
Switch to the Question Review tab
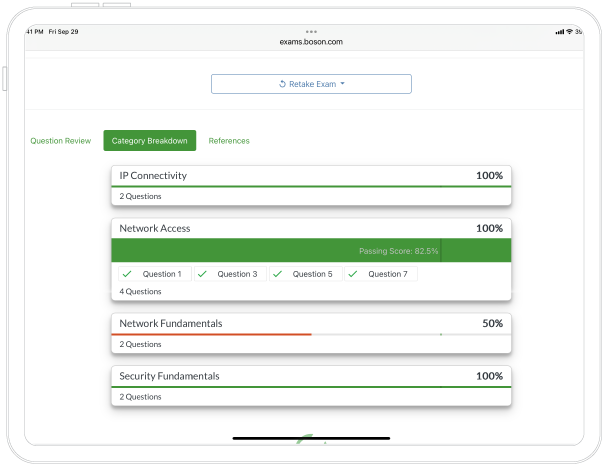61,141
